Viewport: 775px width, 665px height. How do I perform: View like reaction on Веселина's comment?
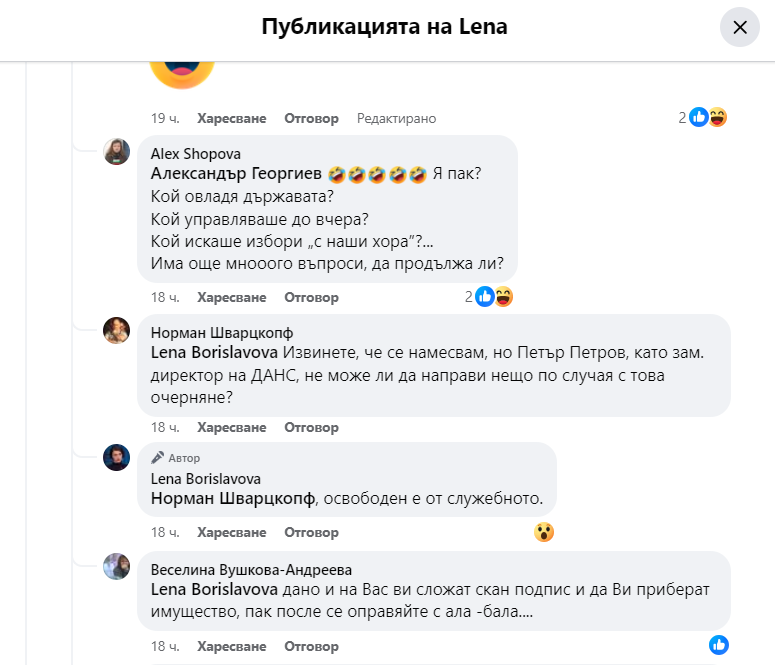(718, 645)
